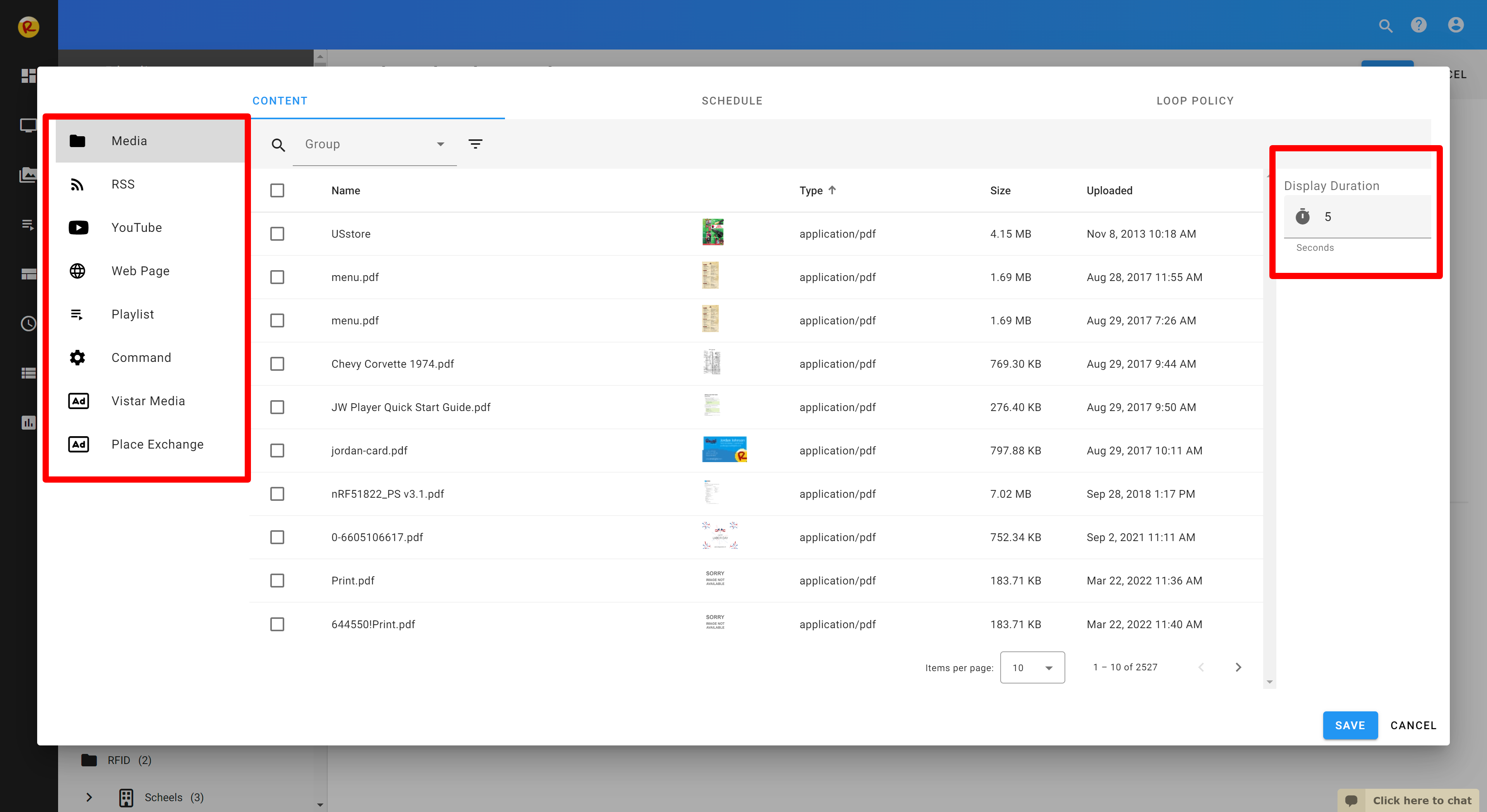
Task: Switch to the Schedule tab
Action: click(x=731, y=100)
